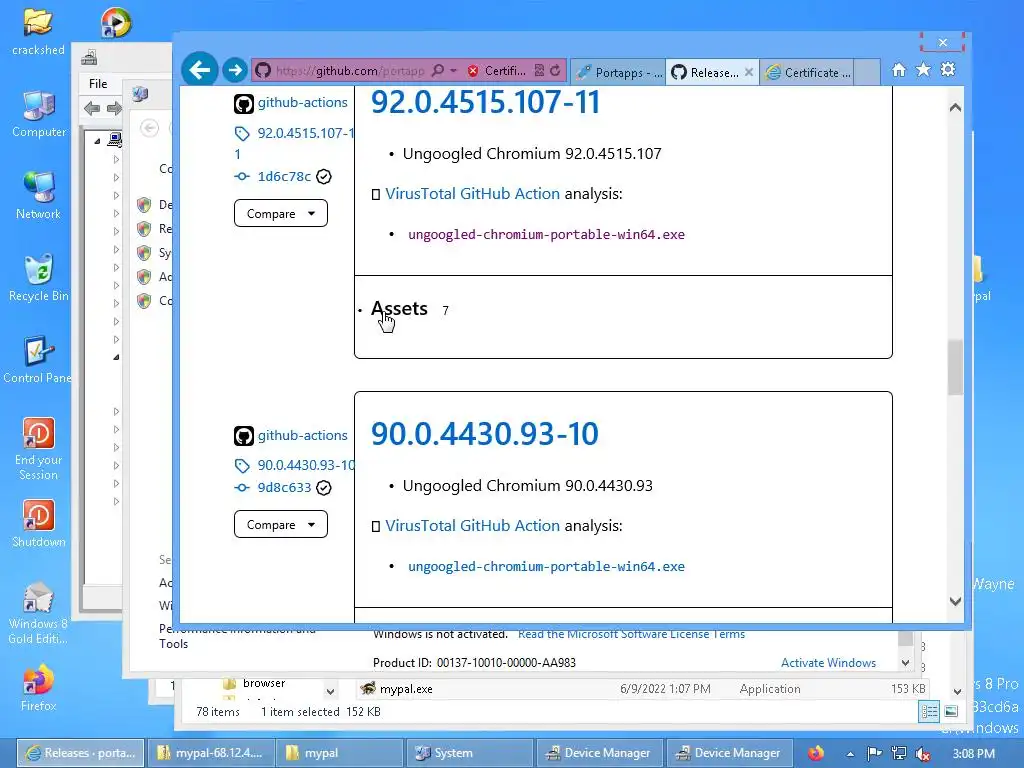Click the search magnifier in address bar

coord(438,71)
